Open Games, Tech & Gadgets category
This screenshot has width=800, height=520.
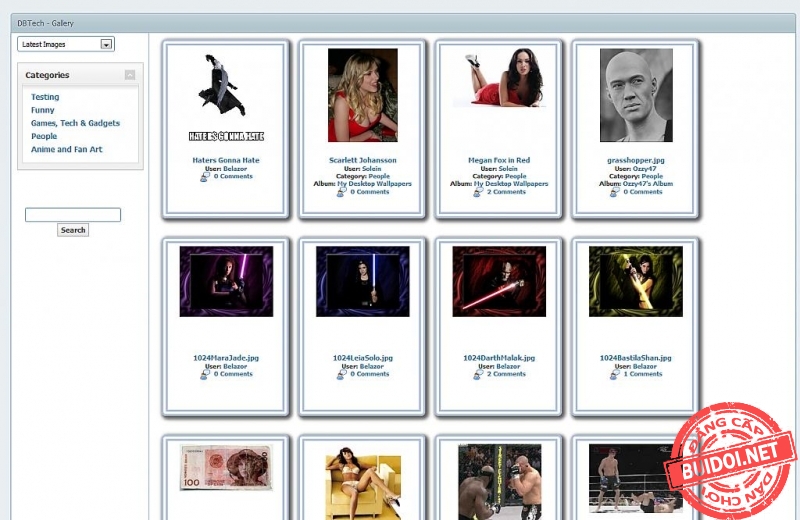click(x=75, y=123)
